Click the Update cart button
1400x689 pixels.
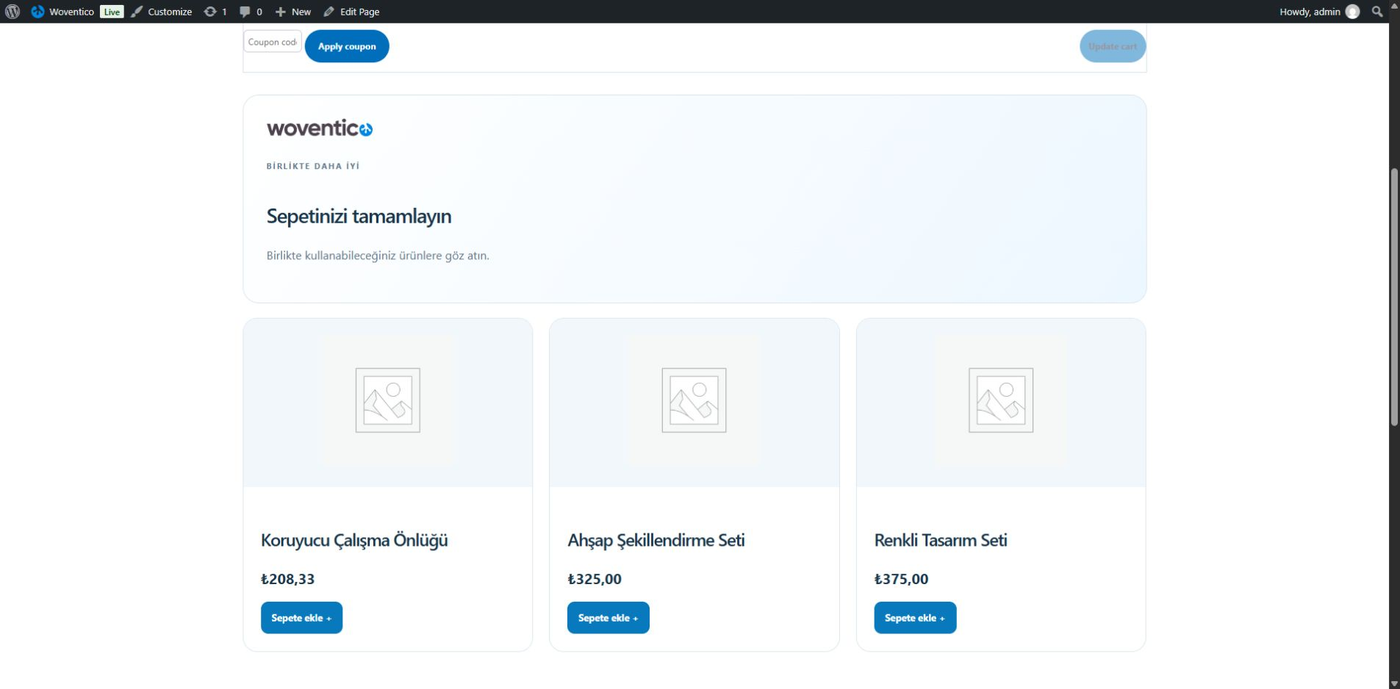coord(1112,46)
